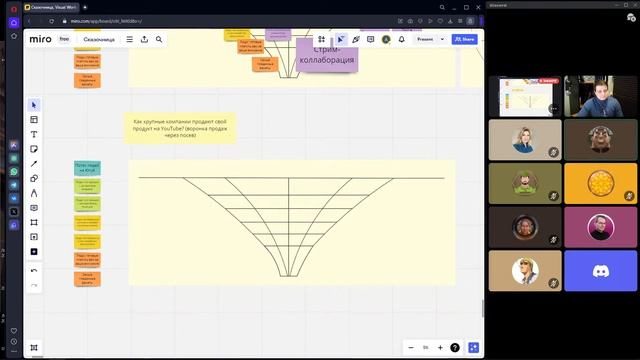Open the history clock icon in sidebar
This screenshot has width=640, height=360.
pos(14,342)
